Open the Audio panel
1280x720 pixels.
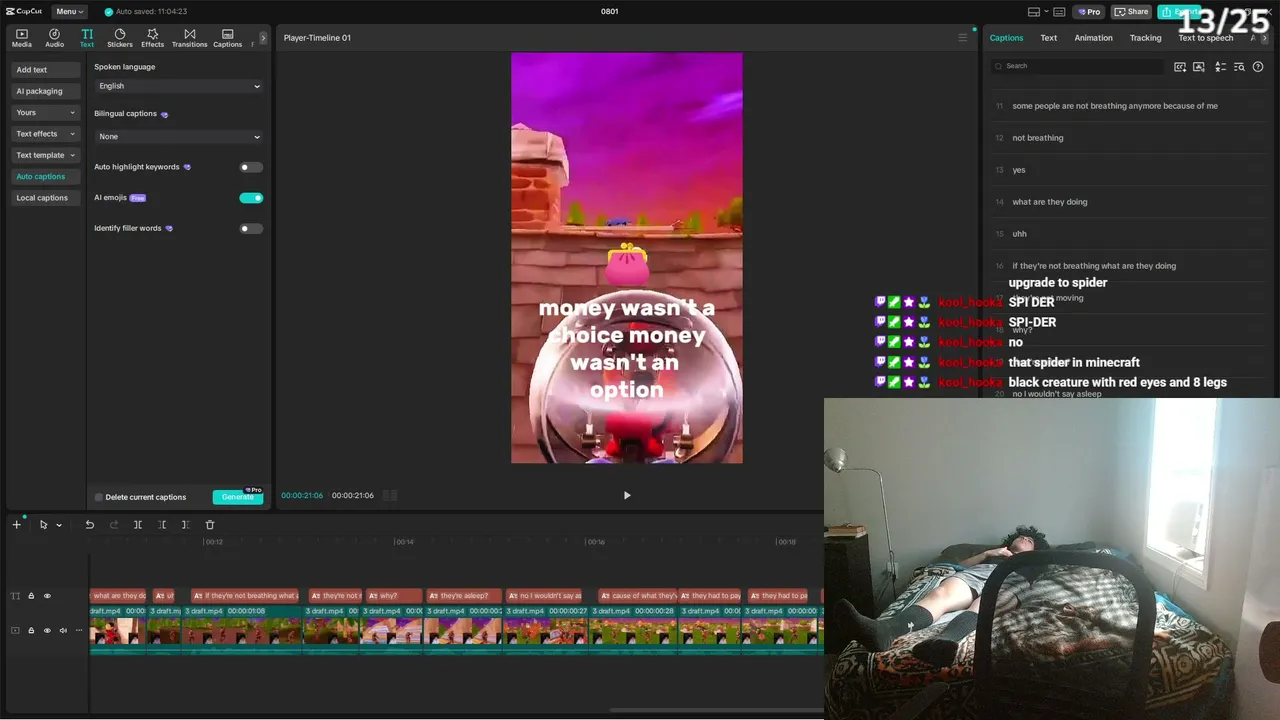point(54,38)
